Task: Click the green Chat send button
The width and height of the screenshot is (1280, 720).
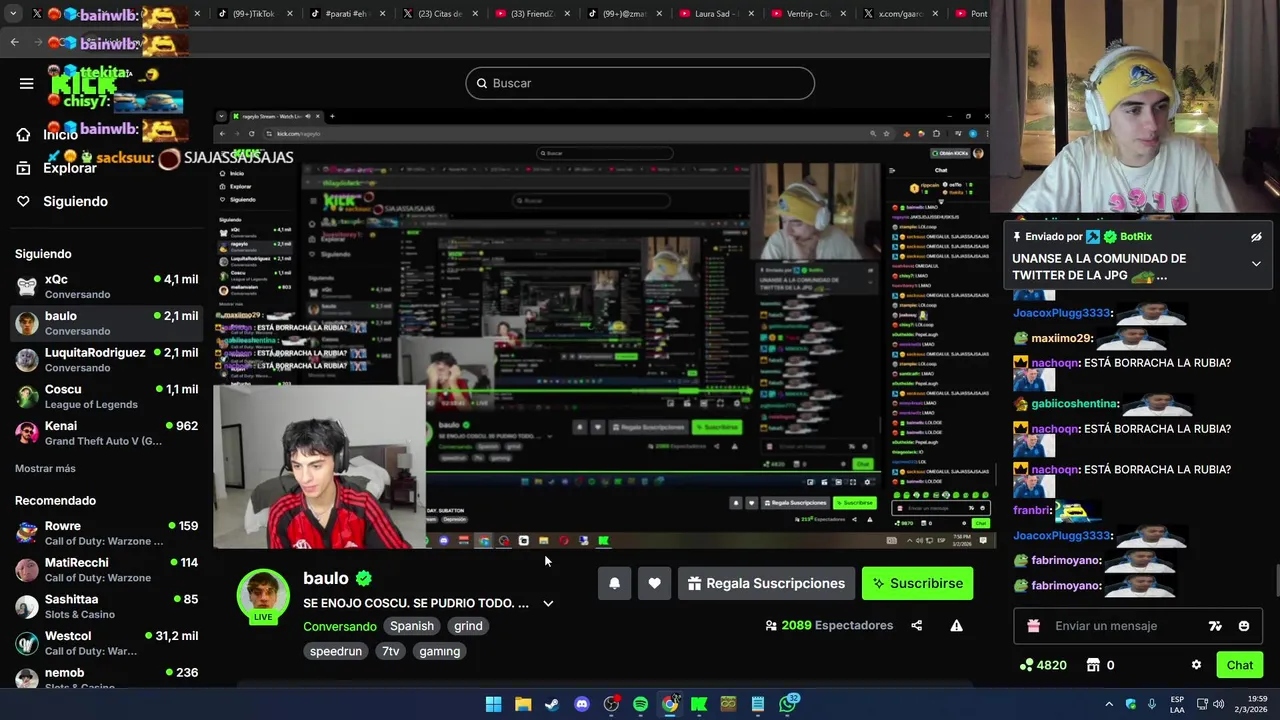Action: pyautogui.click(x=1239, y=665)
